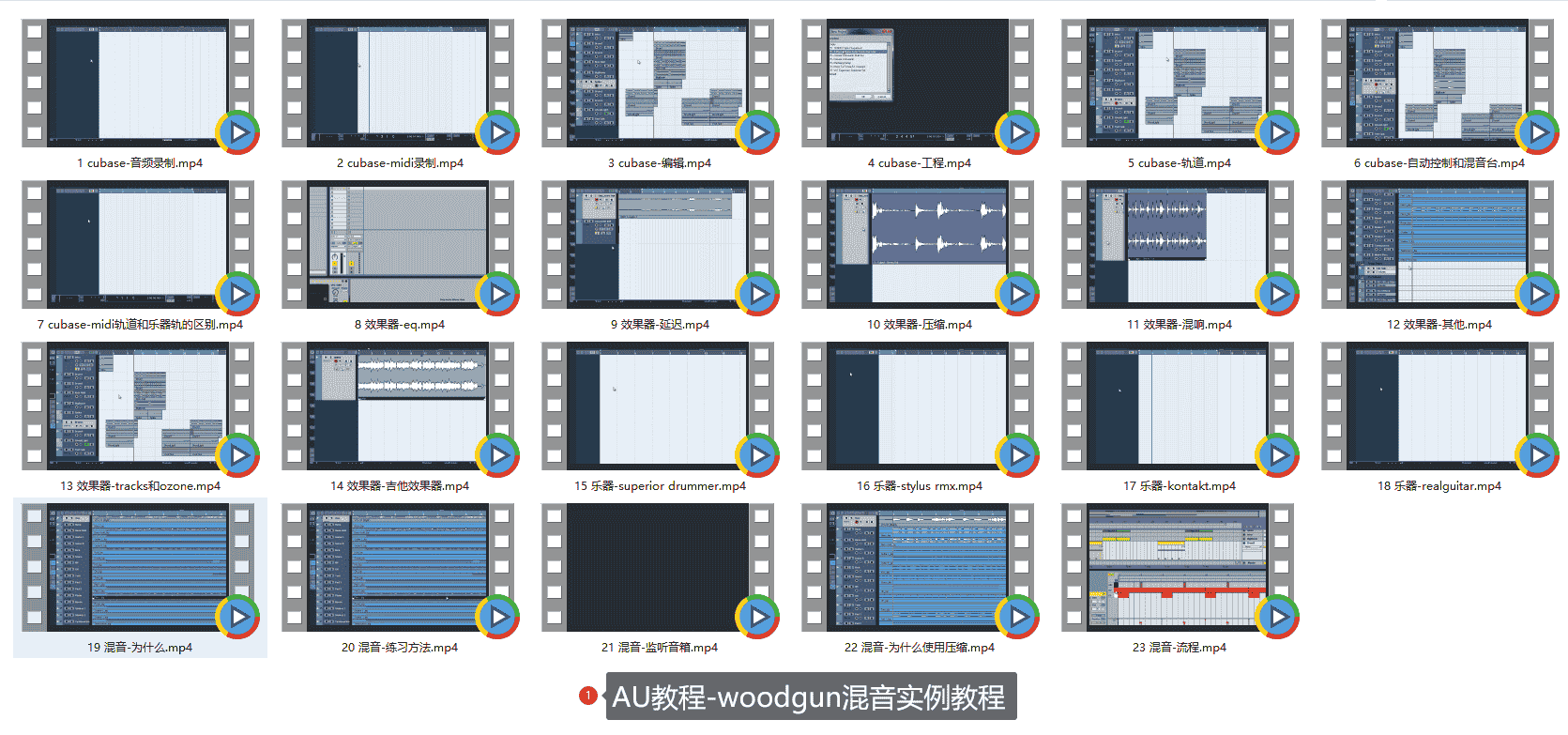This screenshot has height=735, width=1568.
Task: Open video thumbnail 2 cubase-midi录制.mp4
Action: [x=399, y=84]
